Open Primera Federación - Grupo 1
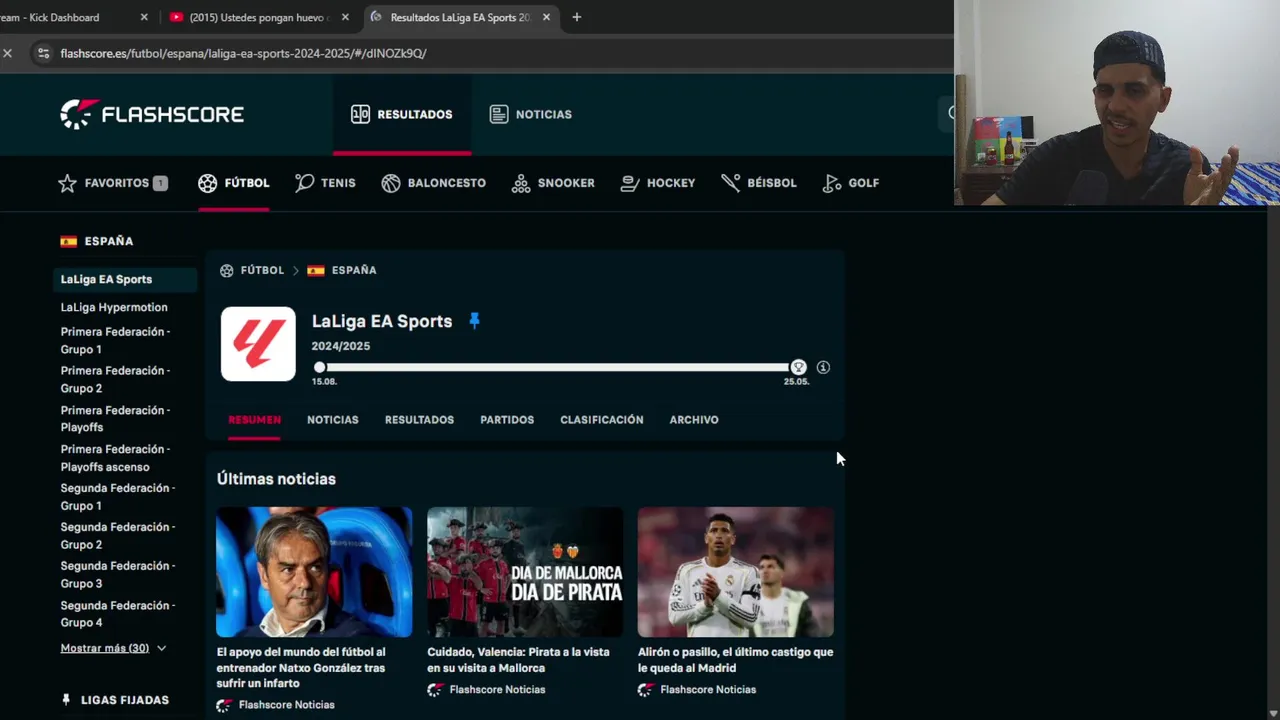Viewport: 1280px width, 720px height. point(115,340)
